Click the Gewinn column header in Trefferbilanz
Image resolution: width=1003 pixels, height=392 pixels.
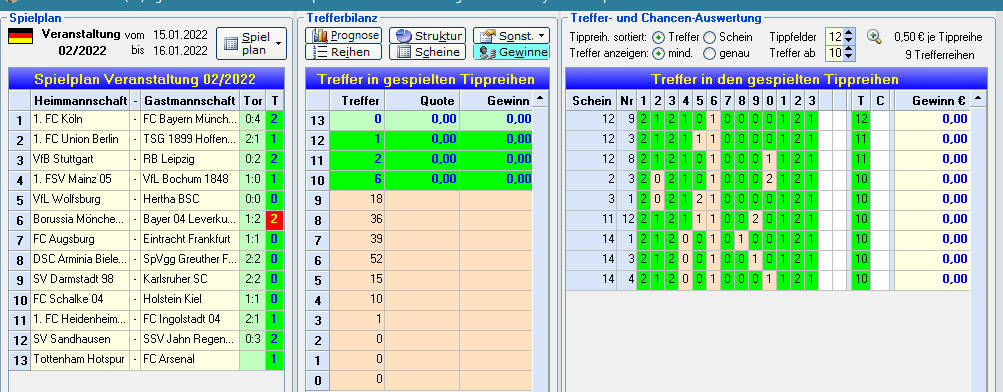(495, 100)
